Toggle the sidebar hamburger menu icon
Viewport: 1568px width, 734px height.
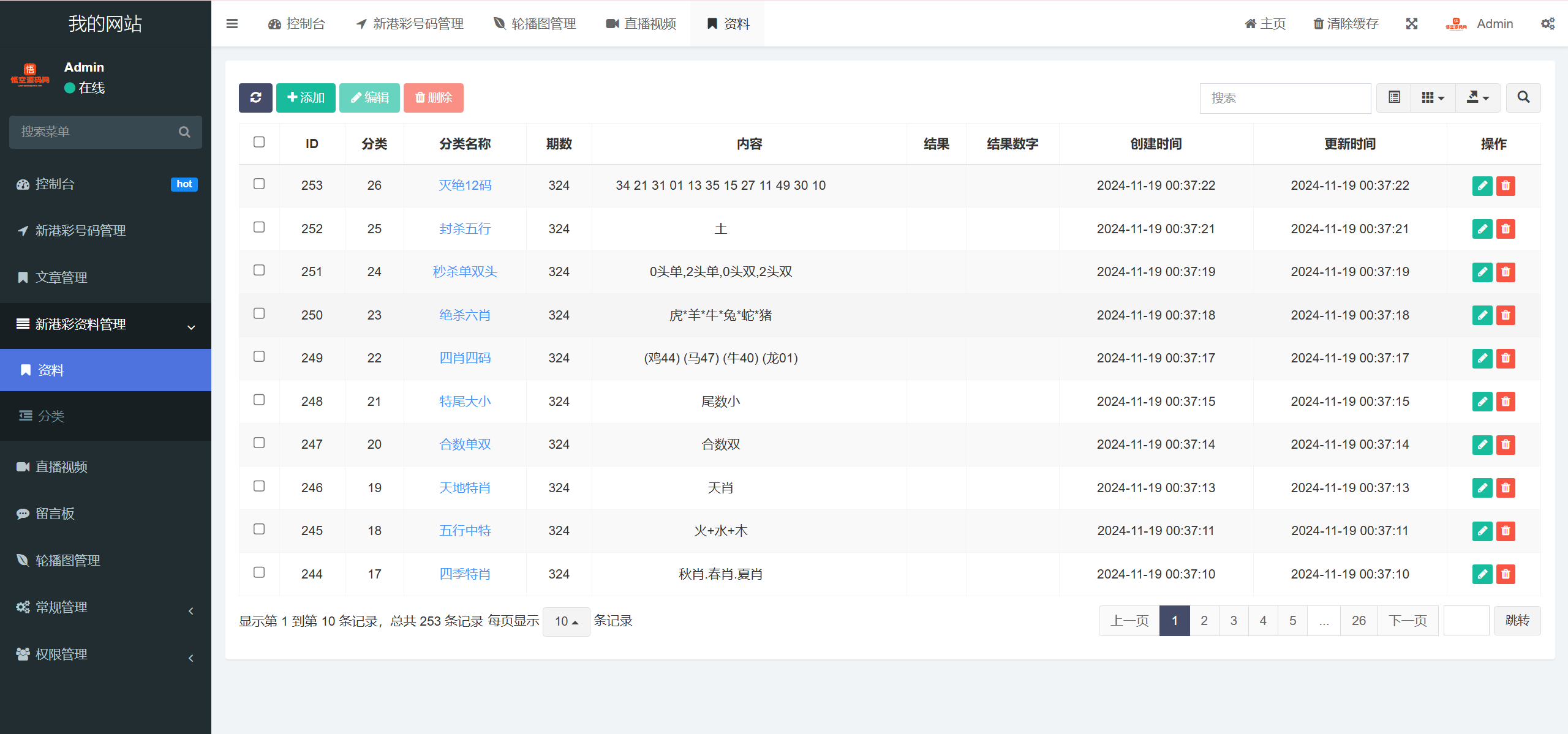click(x=232, y=24)
